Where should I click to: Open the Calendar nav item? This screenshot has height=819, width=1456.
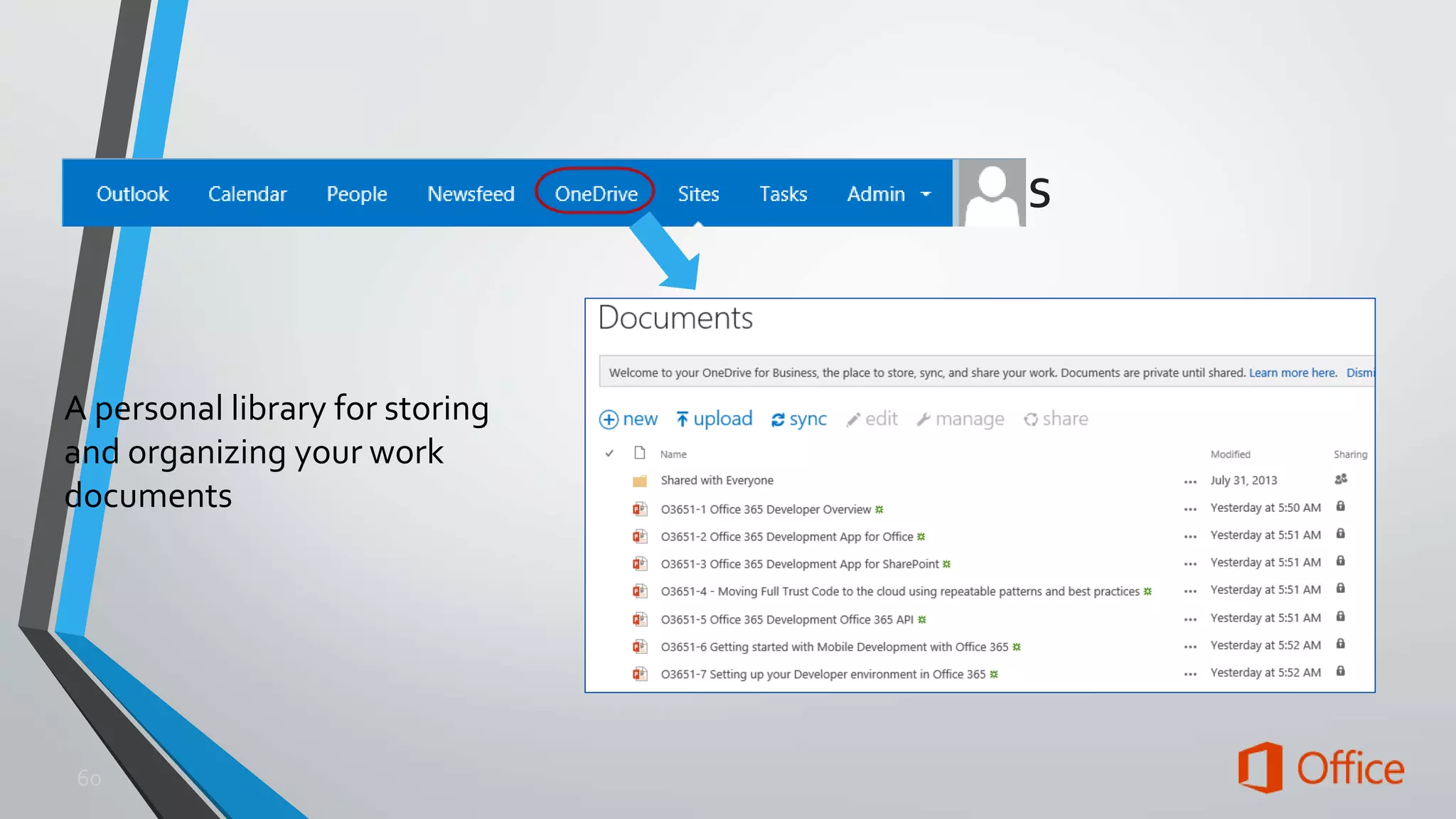247,194
